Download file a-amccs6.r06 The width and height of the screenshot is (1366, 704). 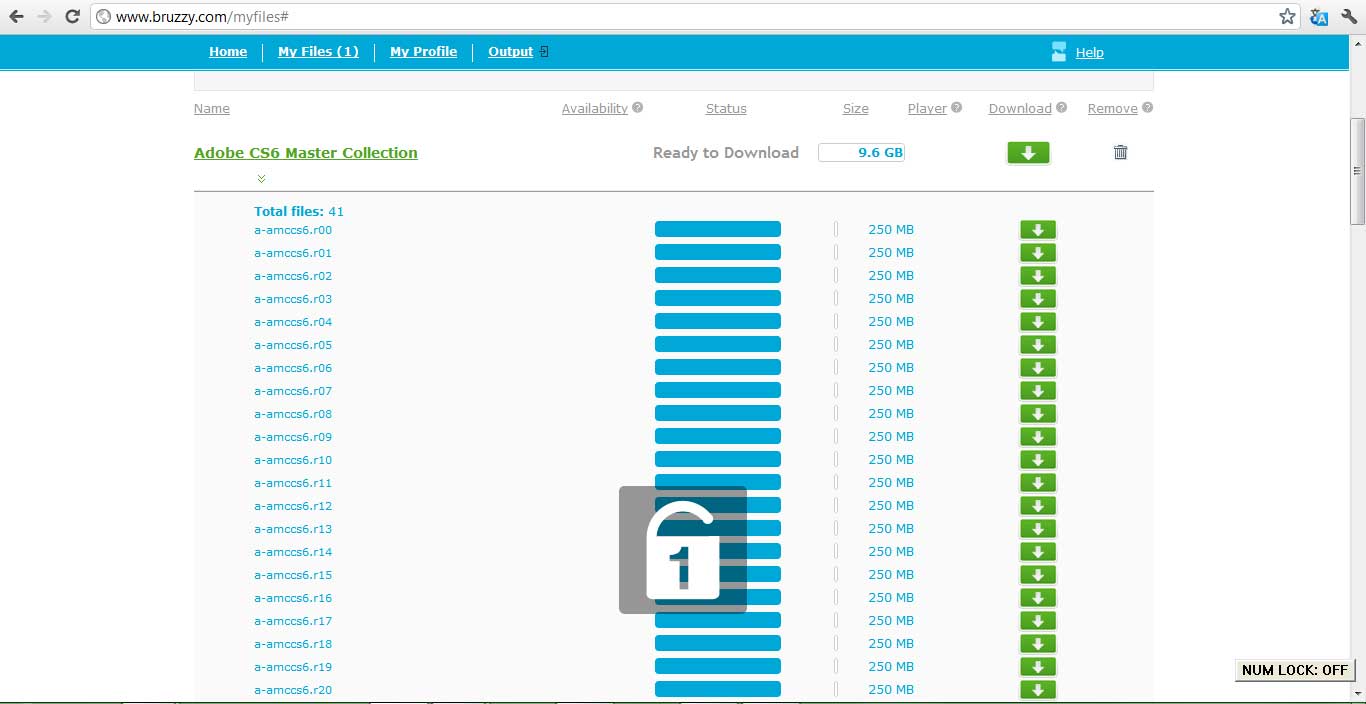pos(1038,368)
